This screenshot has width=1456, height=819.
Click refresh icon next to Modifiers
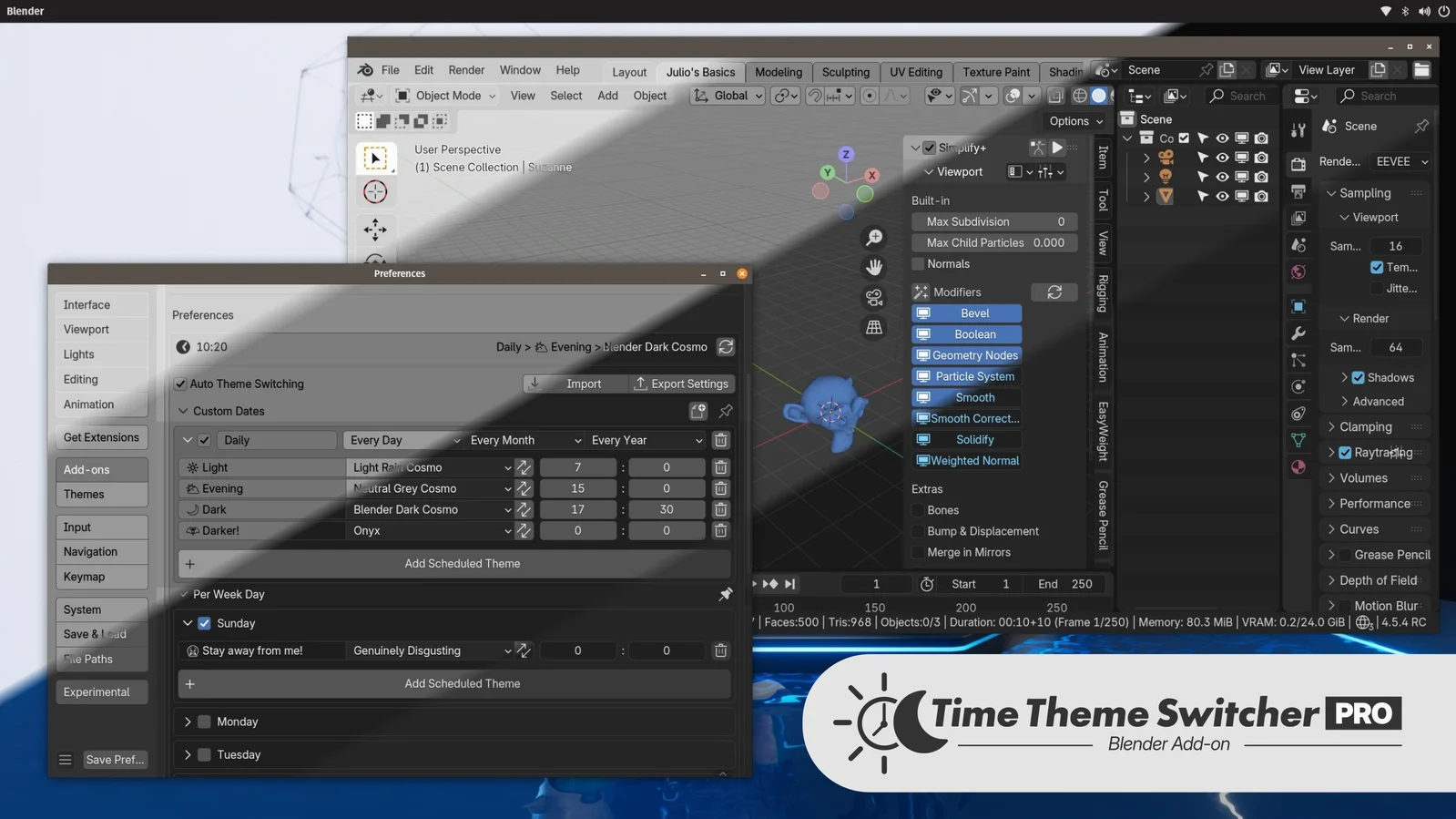(1054, 292)
